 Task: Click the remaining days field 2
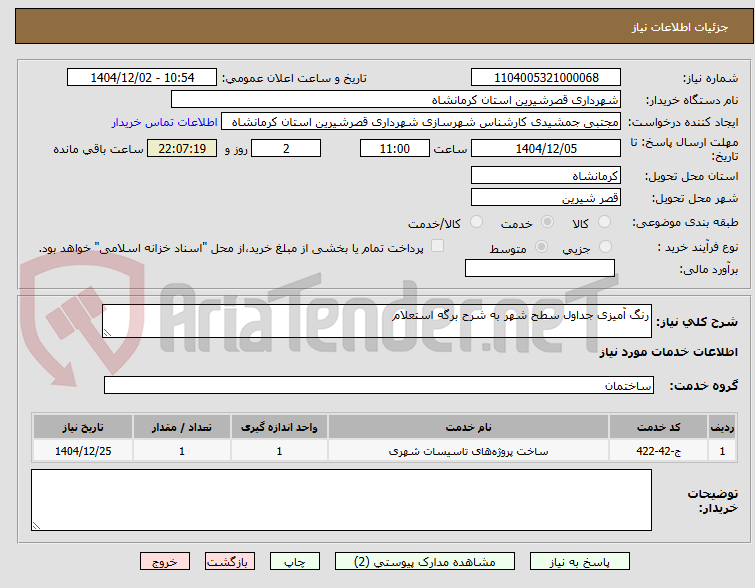point(286,148)
